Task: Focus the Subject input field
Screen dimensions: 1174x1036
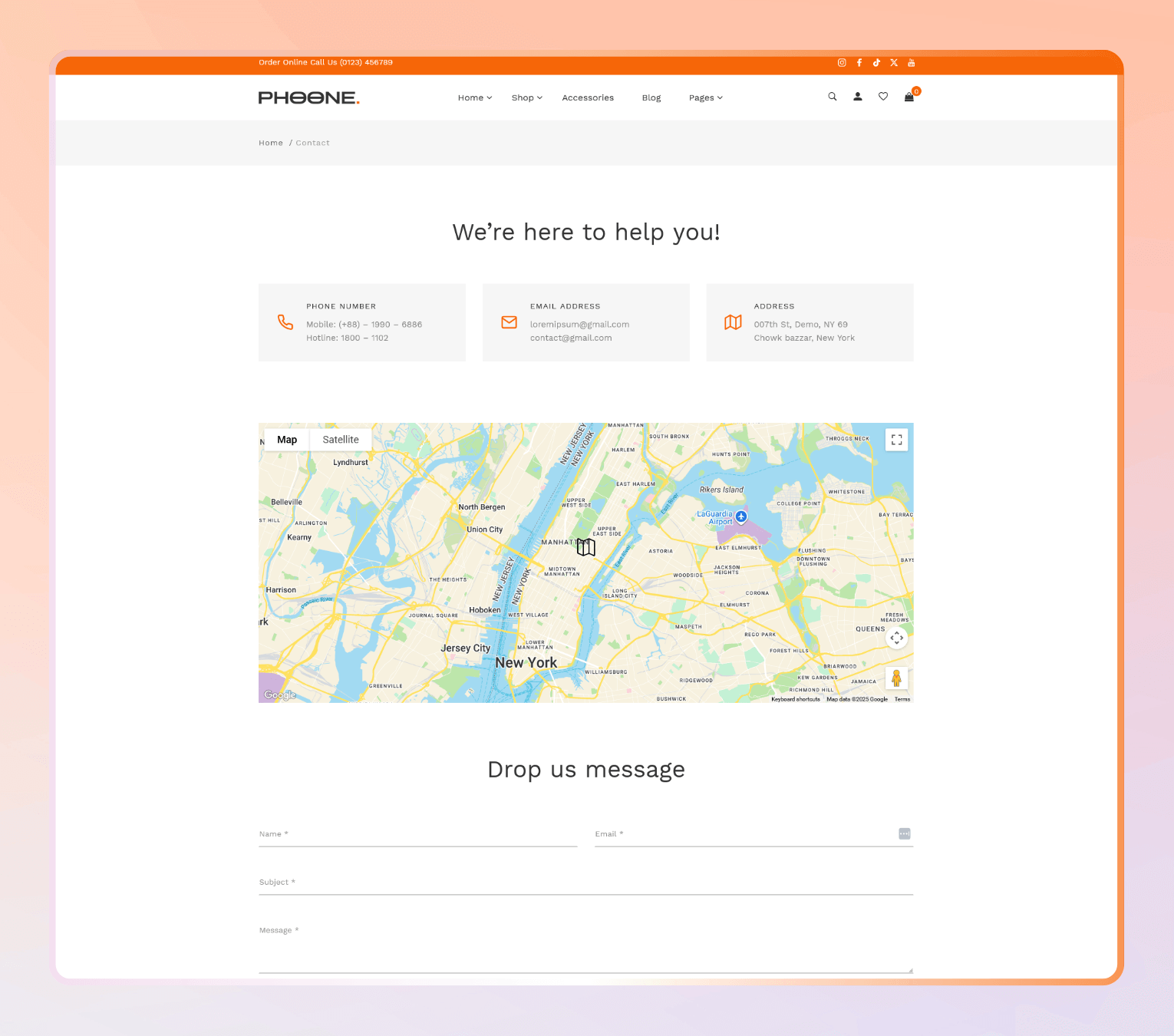Action: 586,883
